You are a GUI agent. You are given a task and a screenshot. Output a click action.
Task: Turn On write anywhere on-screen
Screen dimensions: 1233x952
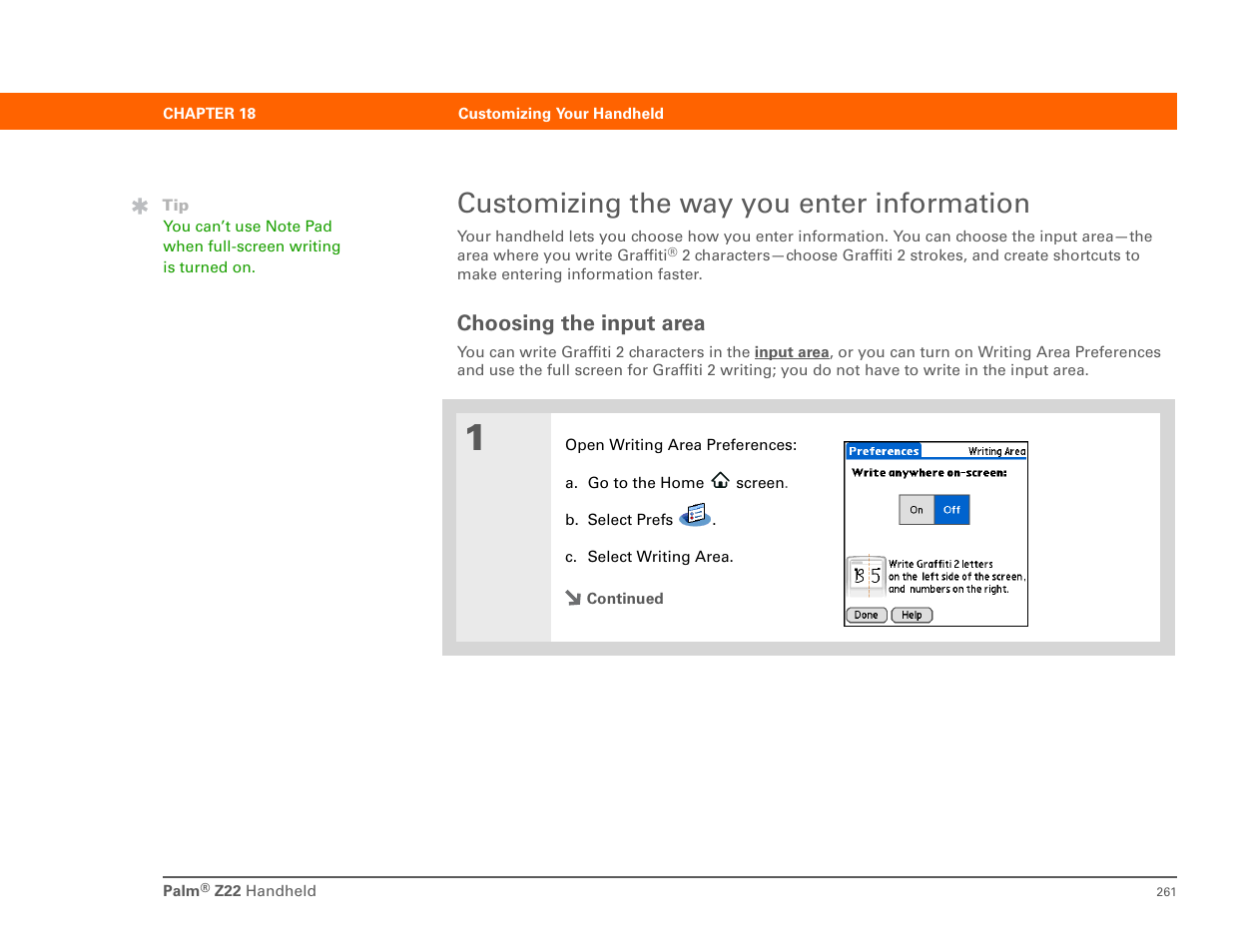tap(917, 510)
